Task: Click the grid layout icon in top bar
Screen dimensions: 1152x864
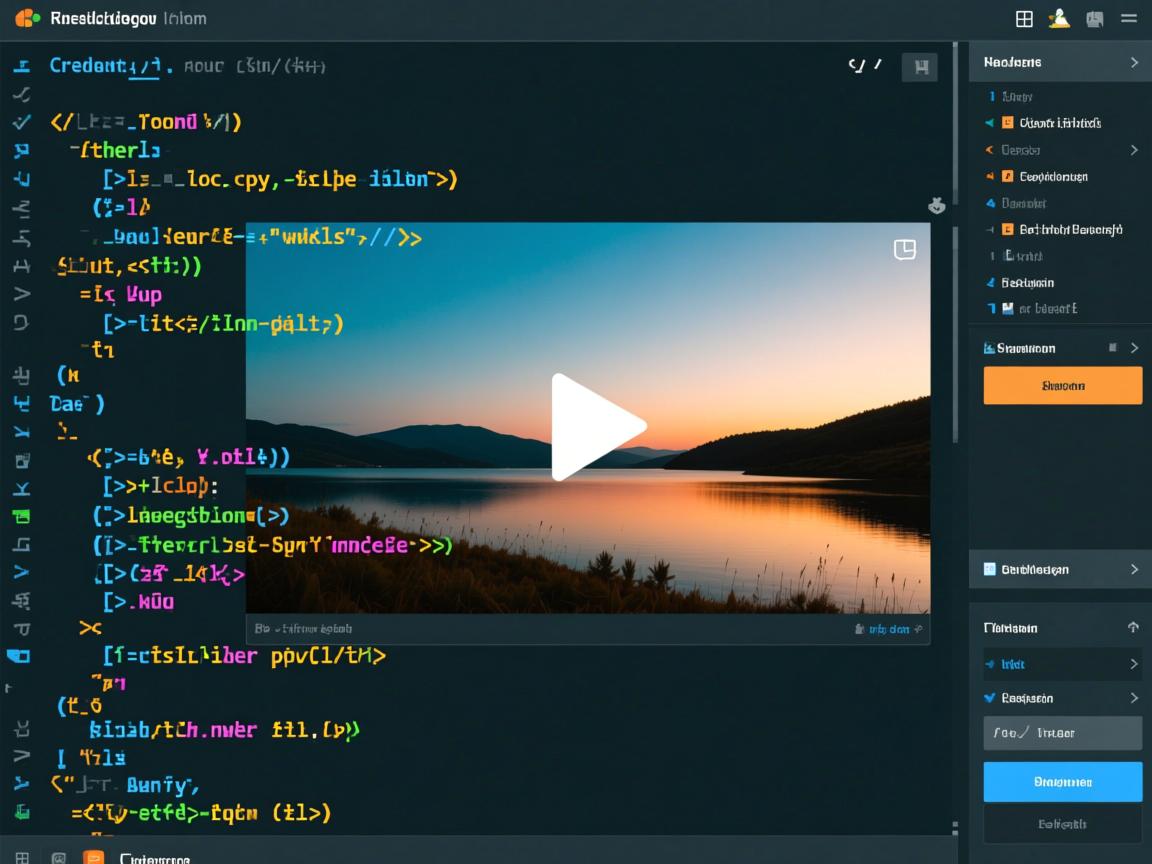Action: [1024, 19]
